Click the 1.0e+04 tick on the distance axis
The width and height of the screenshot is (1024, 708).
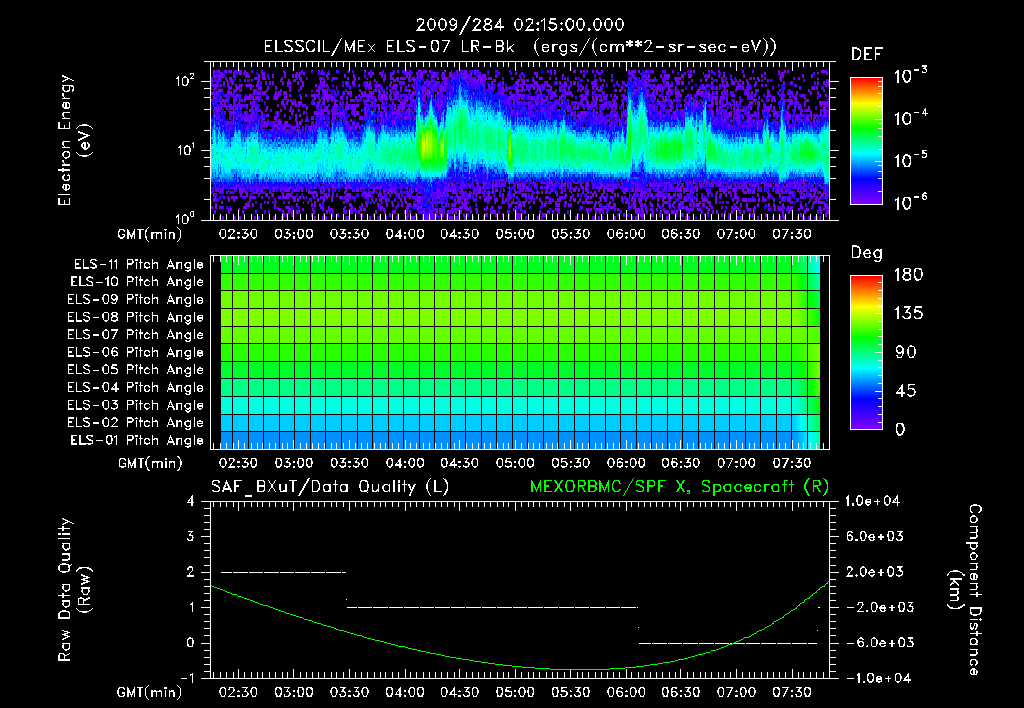coord(872,501)
